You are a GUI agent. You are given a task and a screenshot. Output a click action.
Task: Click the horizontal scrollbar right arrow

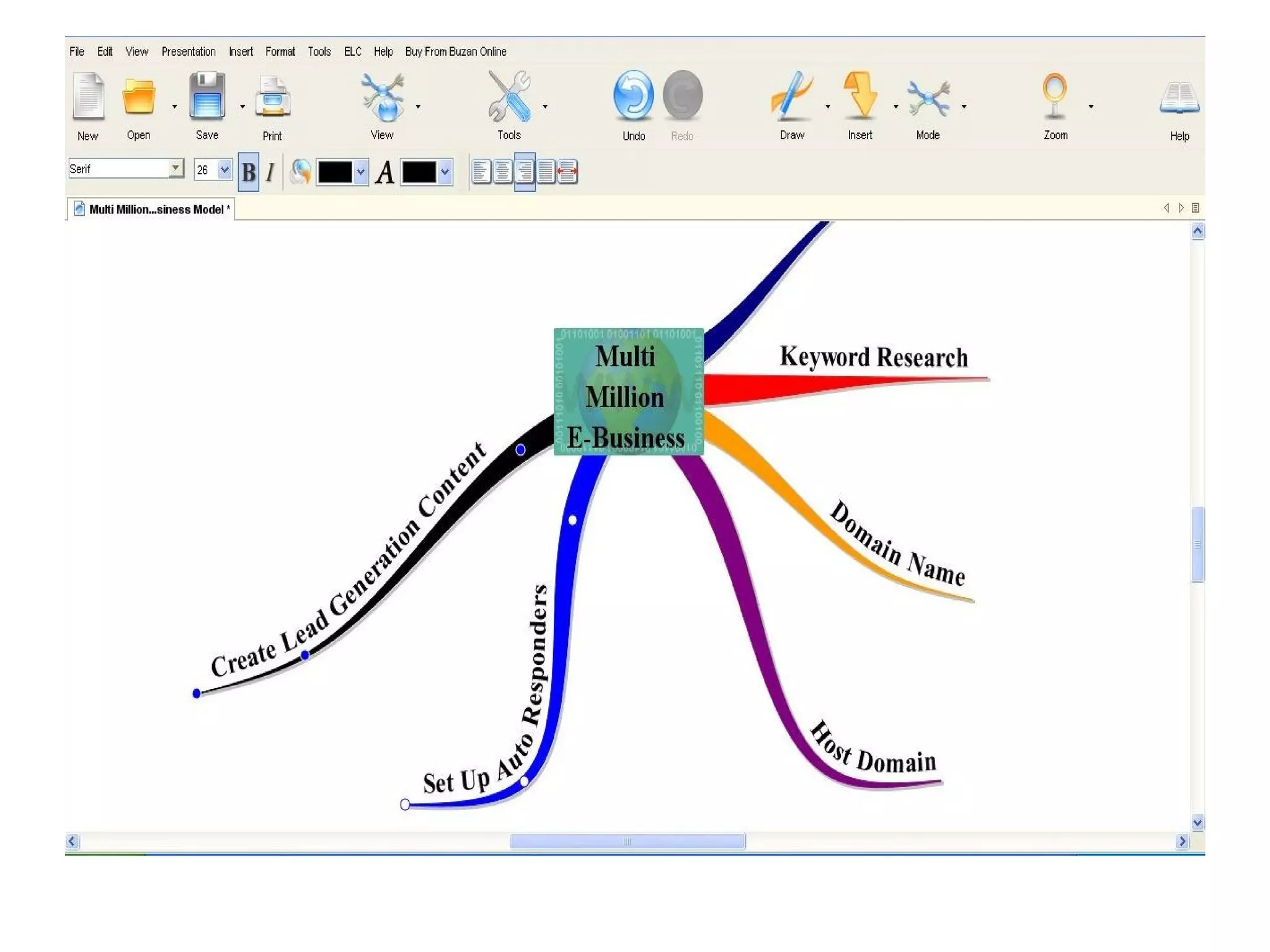coord(1182,841)
